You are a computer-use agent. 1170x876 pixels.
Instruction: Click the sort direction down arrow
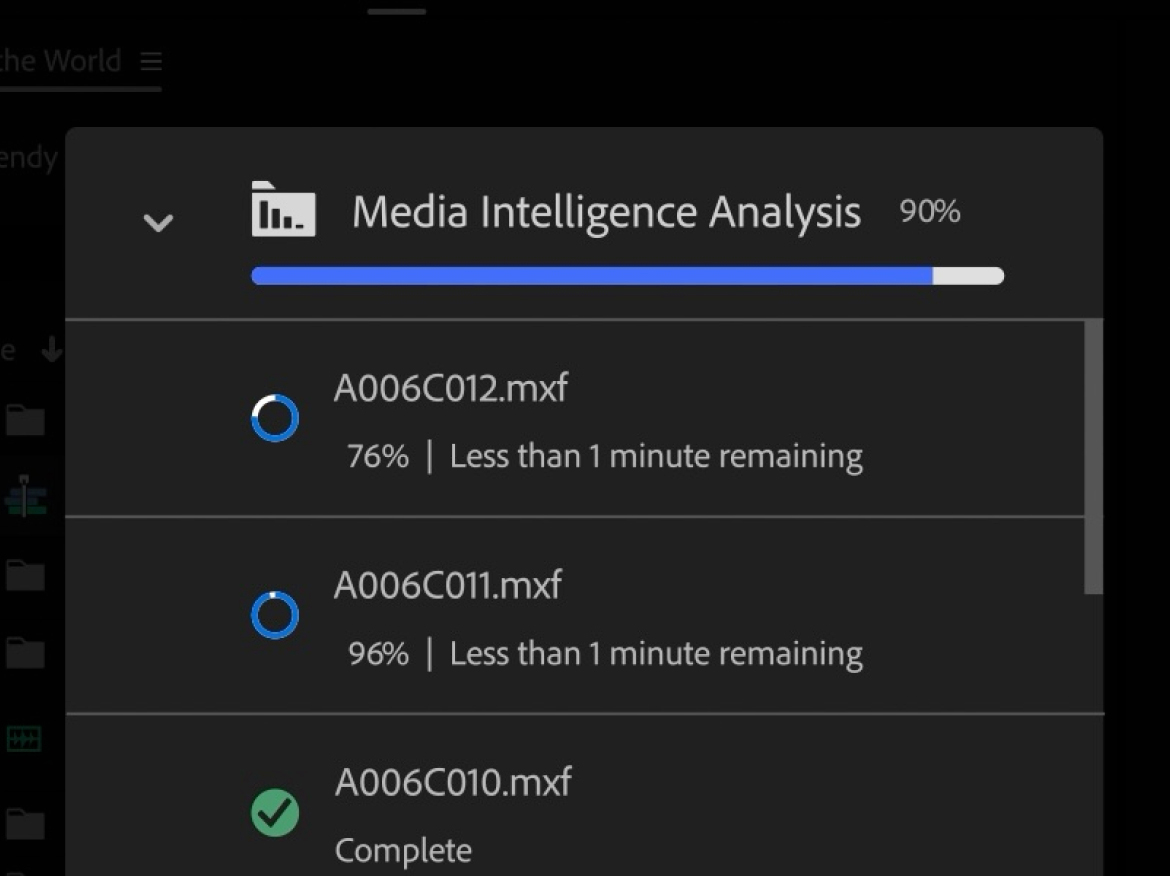click(52, 351)
